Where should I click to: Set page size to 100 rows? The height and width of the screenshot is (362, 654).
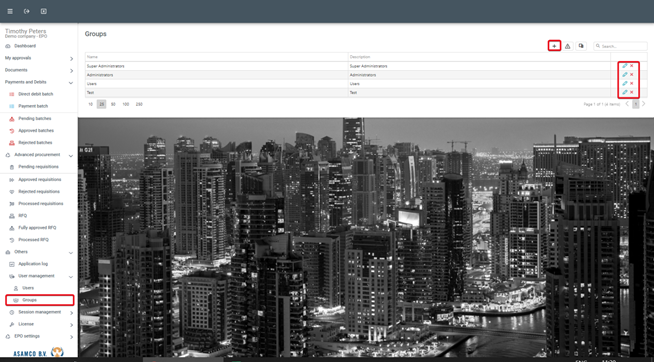click(x=126, y=104)
